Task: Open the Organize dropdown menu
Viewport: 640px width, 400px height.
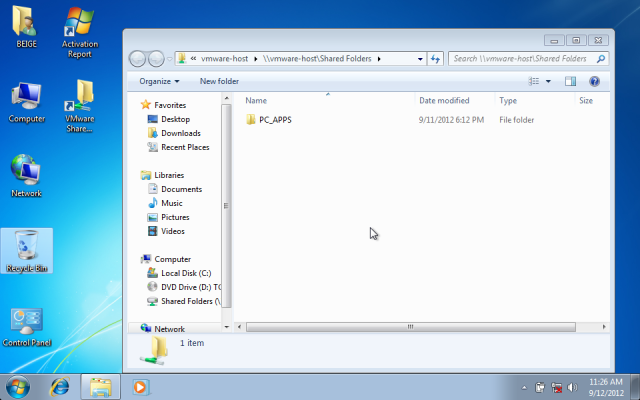Action: point(159,81)
